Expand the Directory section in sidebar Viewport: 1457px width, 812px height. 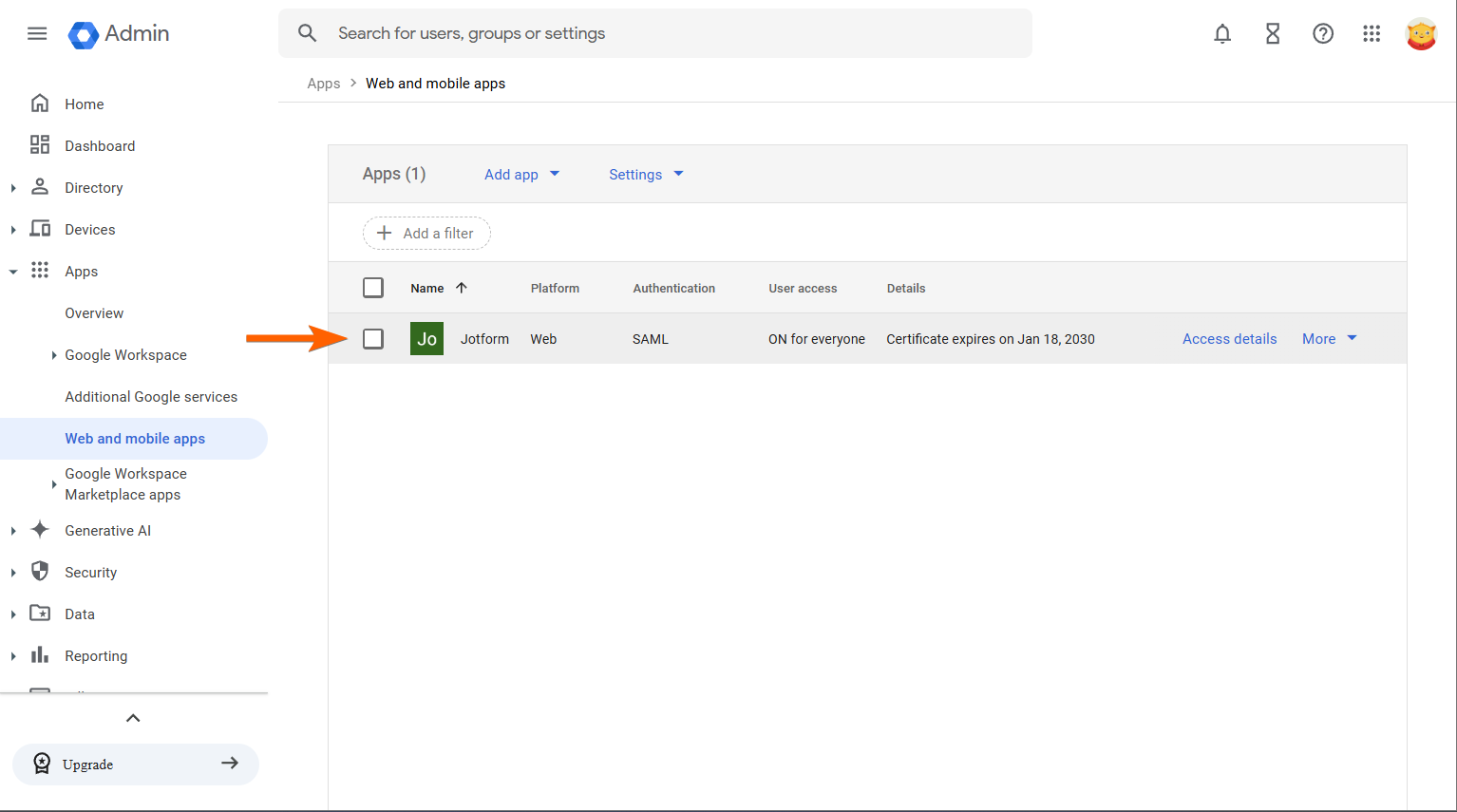(13, 188)
